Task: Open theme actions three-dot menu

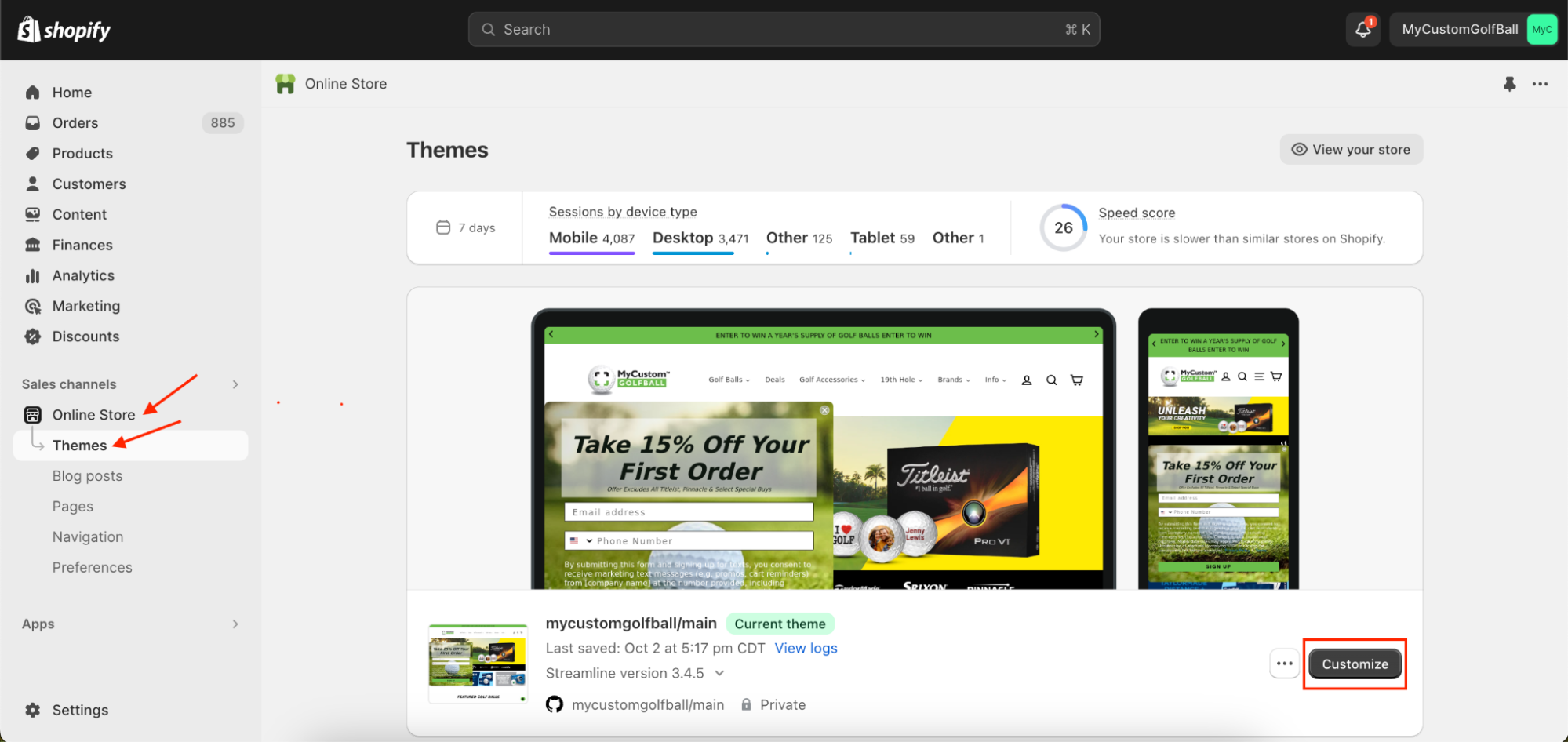Action: (x=1284, y=664)
